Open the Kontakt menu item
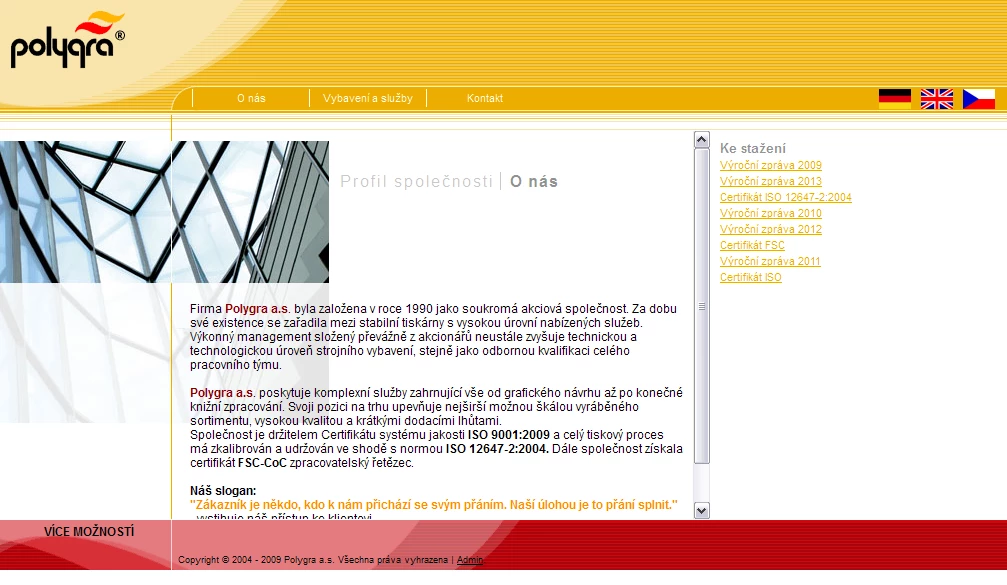Viewport: 1007px width, 585px height. (x=485, y=98)
